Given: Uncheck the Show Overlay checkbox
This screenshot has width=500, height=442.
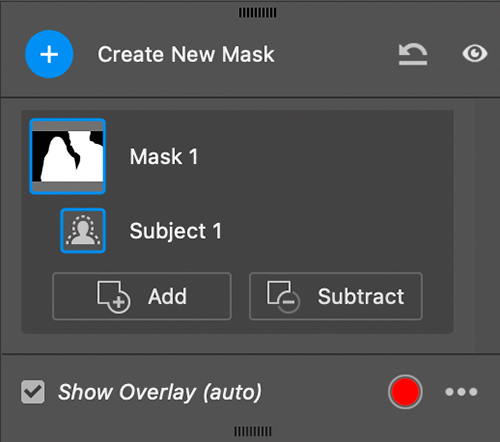Looking at the screenshot, I should point(33,392).
